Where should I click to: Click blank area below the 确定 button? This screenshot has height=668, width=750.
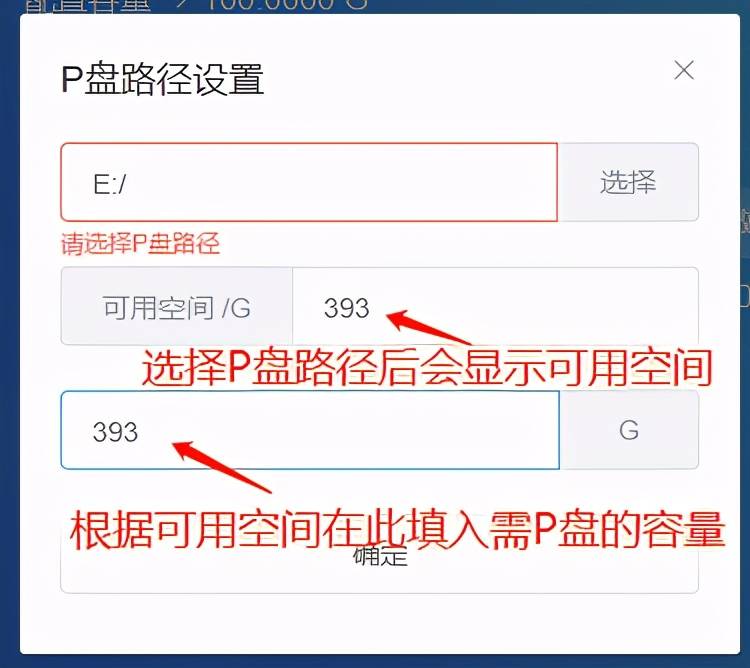point(379,624)
